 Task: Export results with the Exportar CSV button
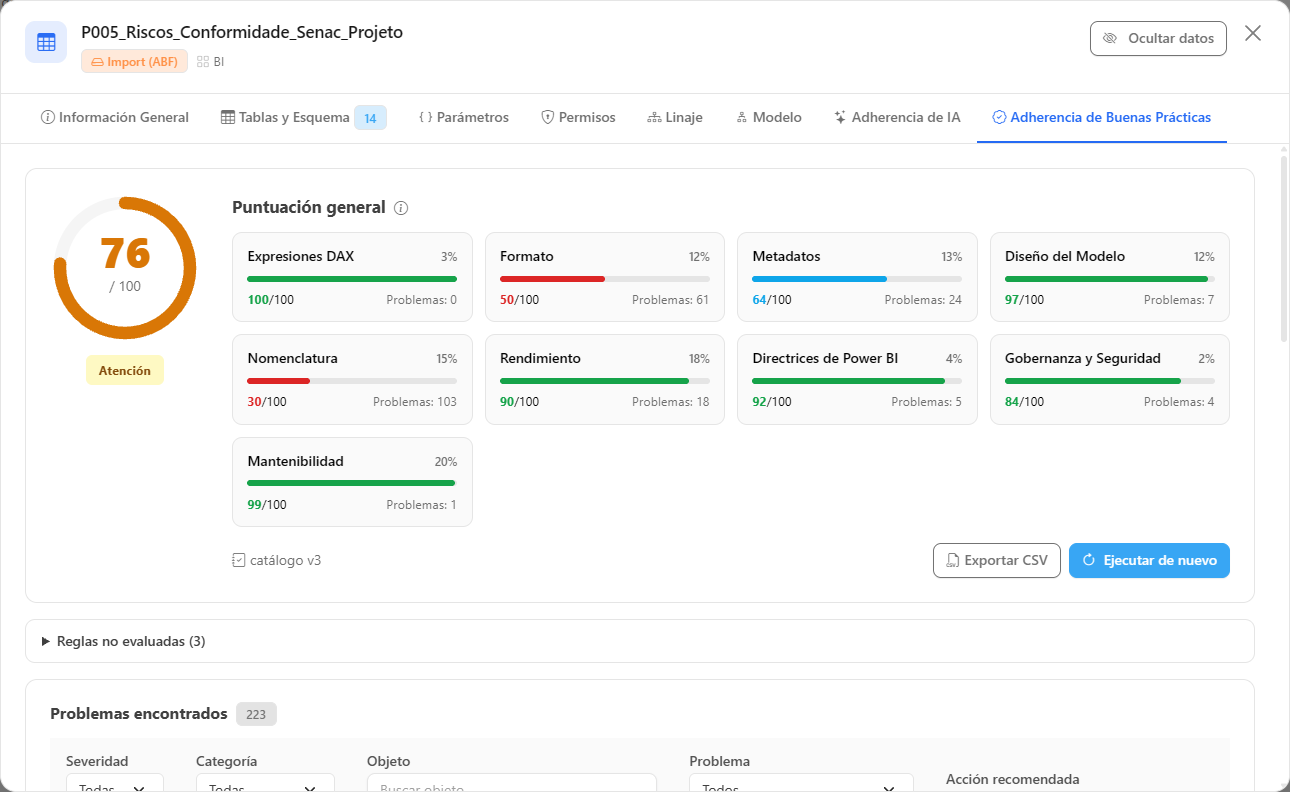tap(997, 561)
